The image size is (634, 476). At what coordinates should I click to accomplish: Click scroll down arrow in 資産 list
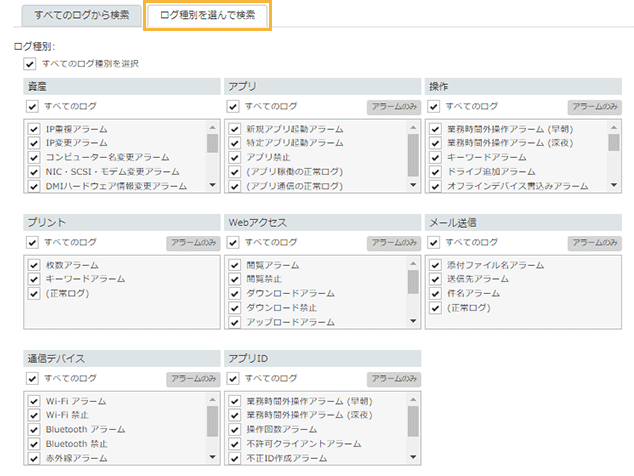pos(212,185)
